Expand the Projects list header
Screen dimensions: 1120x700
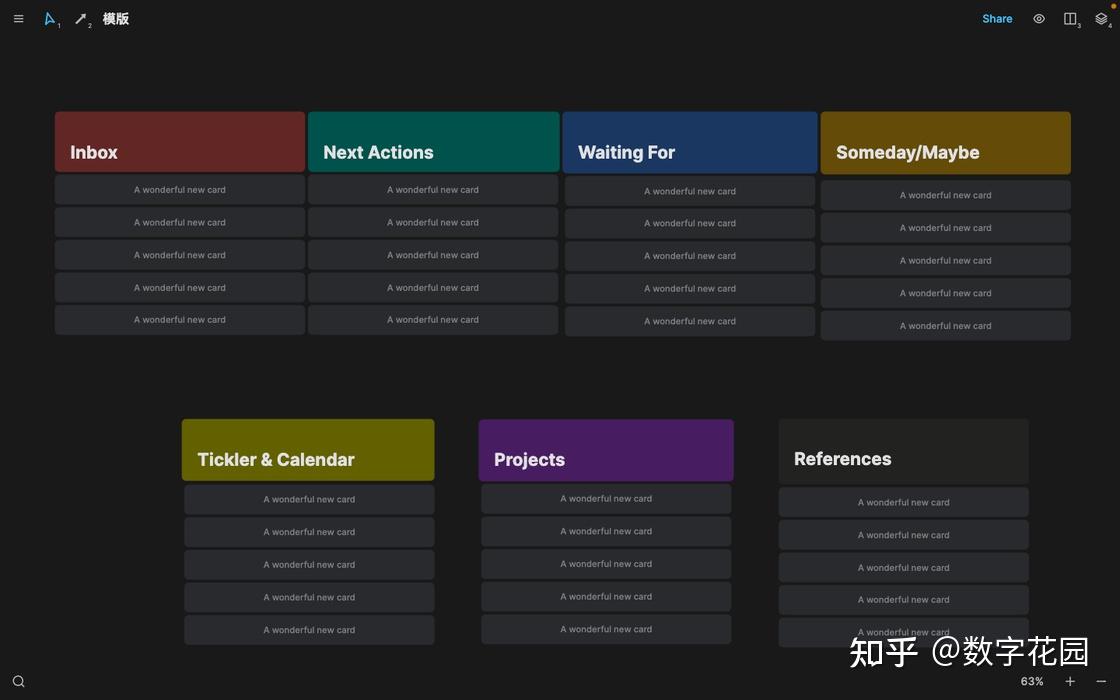click(606, 450)
